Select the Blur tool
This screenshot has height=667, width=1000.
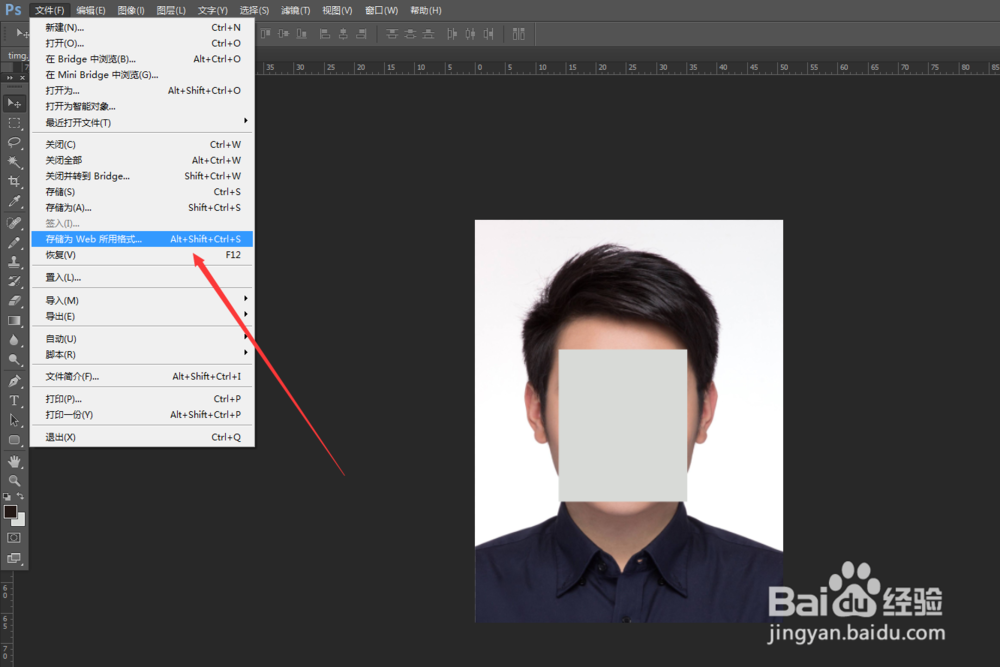[x=14, y=341]
